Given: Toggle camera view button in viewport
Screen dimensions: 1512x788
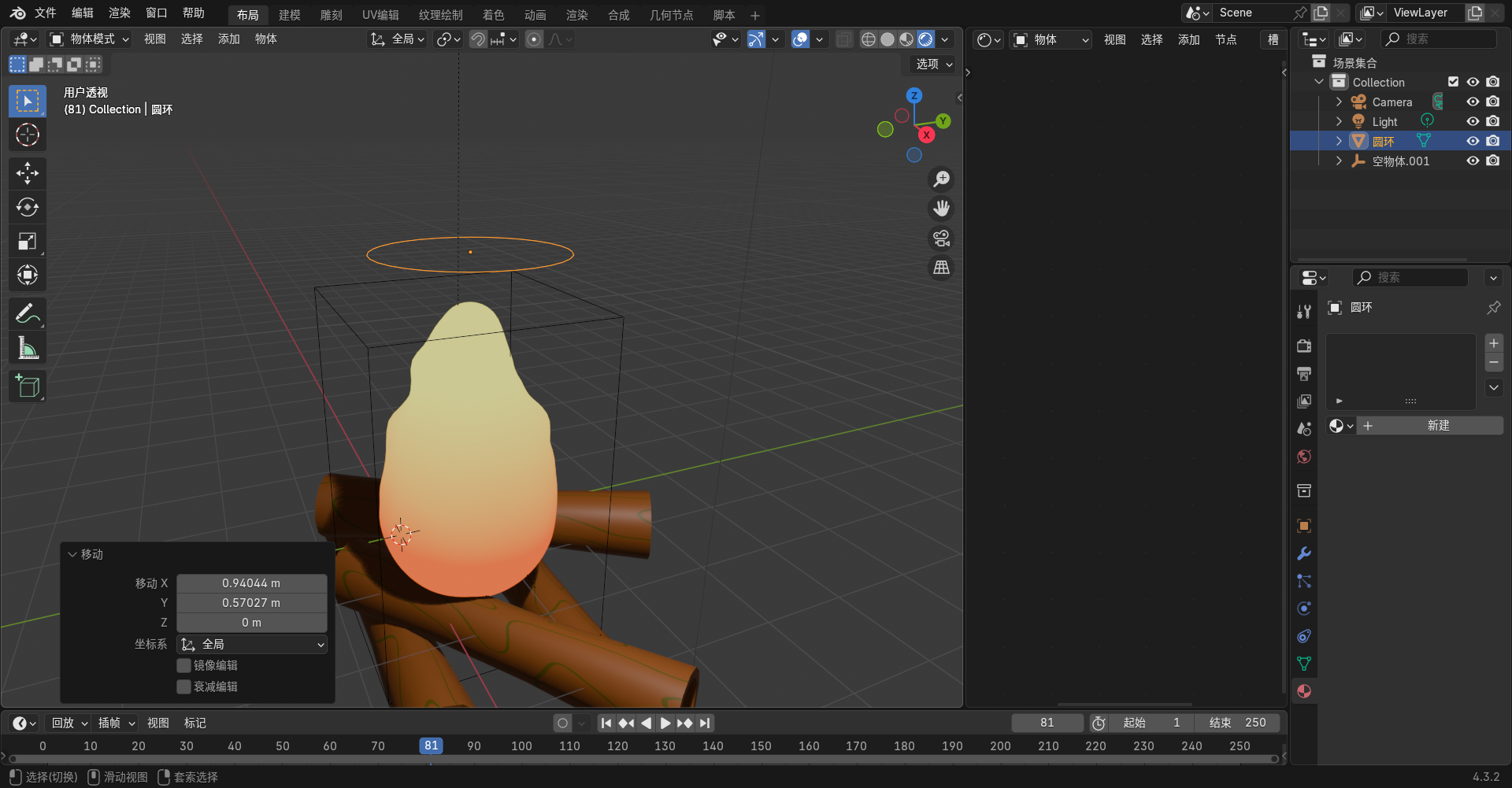Looking at the screenshot, I should click(x=941, y=238).
